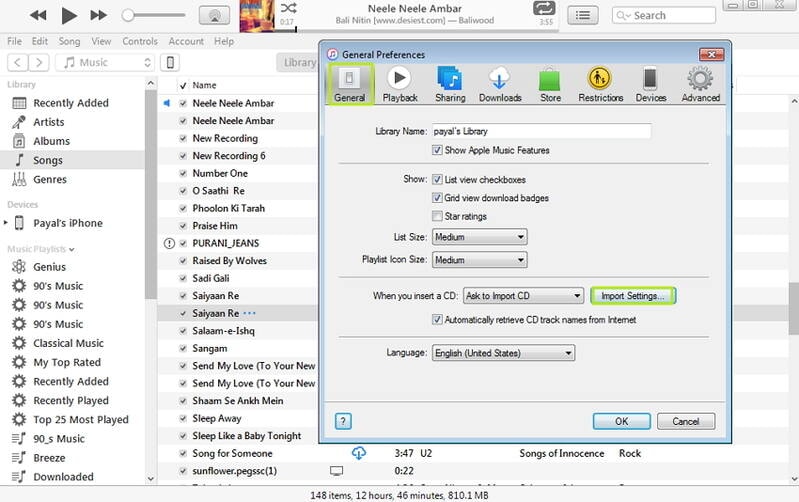Toggle Show Apple Music Features checkbox

pyautogui.click(x=437, y=150)
